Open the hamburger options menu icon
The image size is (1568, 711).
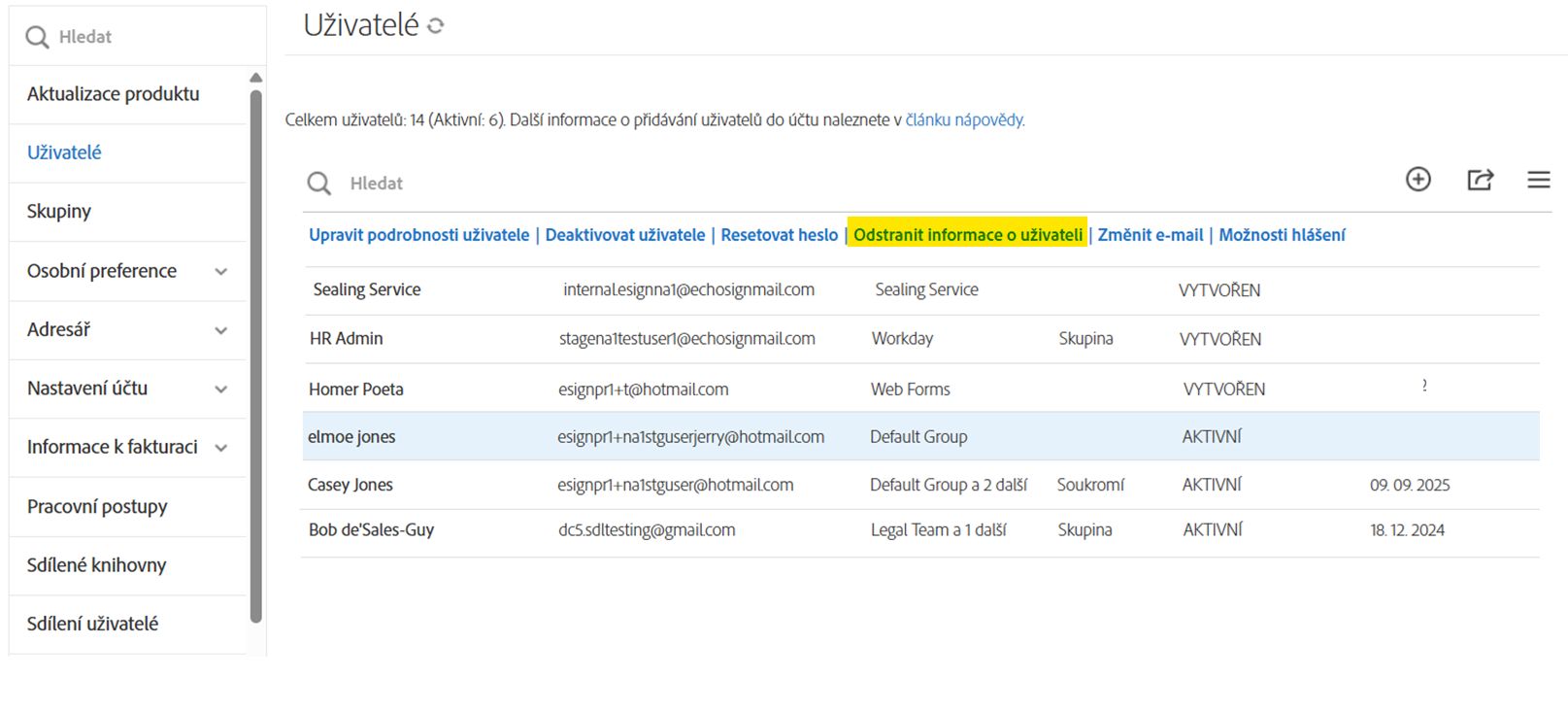point(1538,180)
